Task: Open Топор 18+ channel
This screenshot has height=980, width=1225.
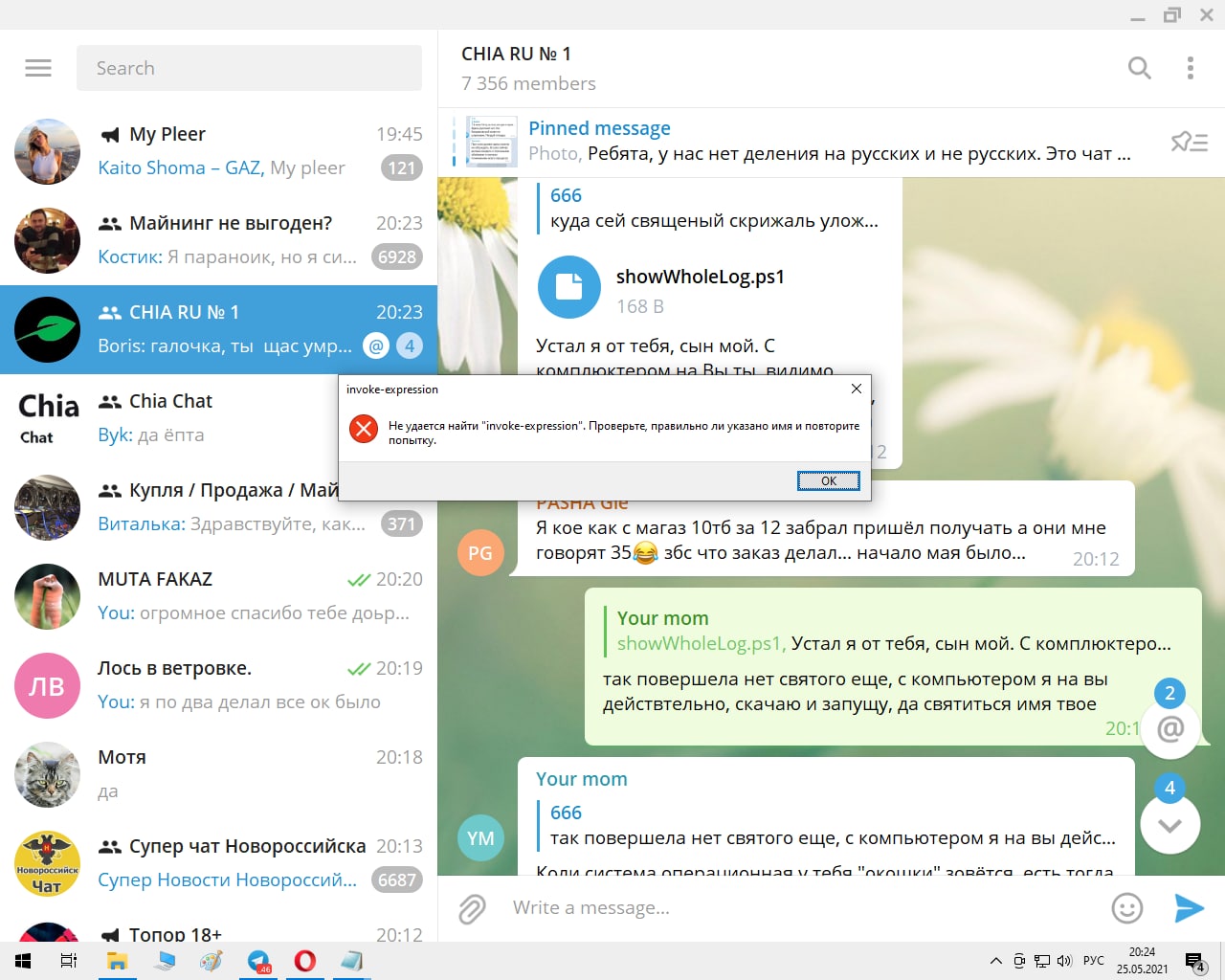Action: (x=218, y=926)
